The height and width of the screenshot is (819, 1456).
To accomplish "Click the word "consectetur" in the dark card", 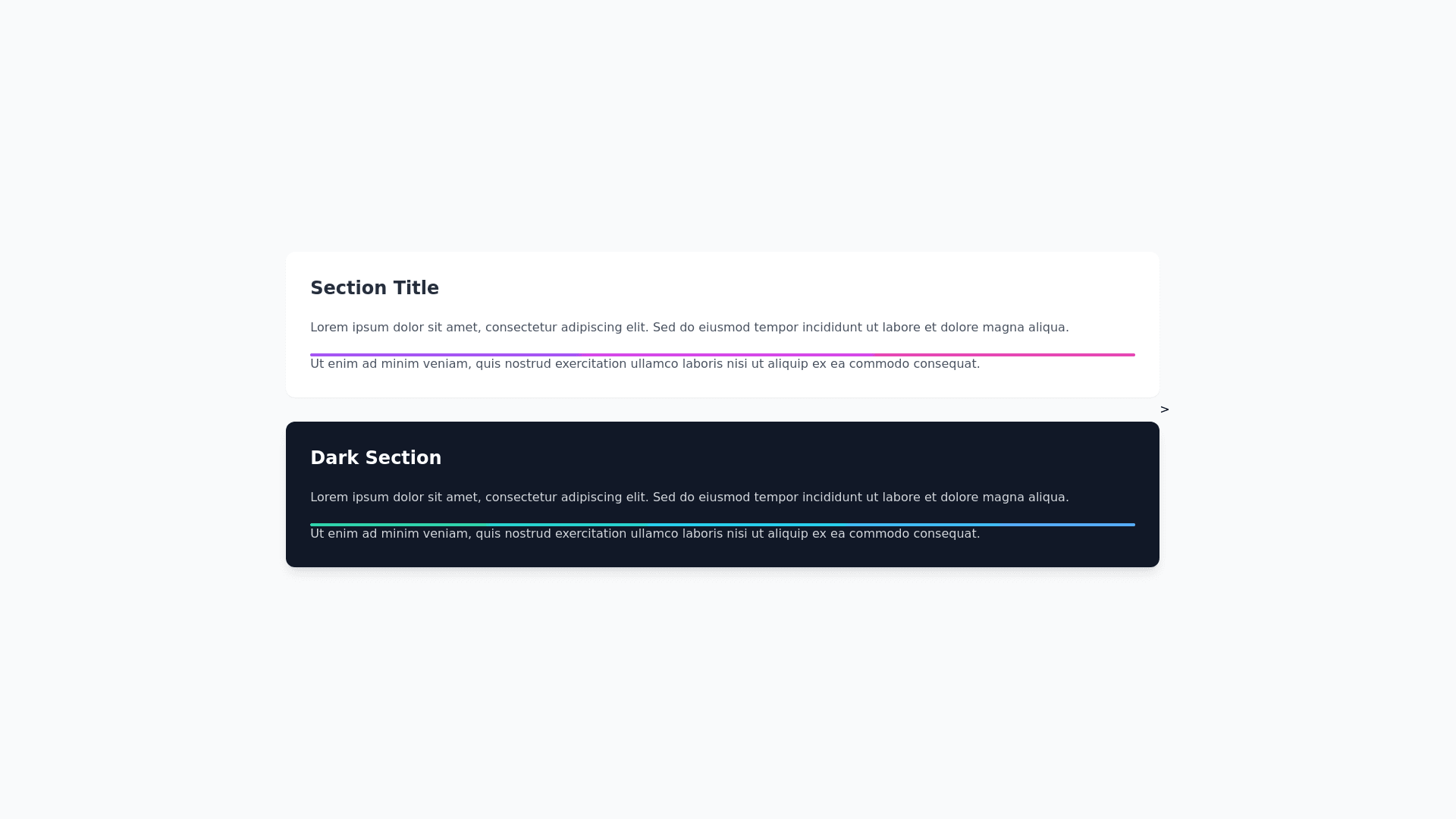I will (520, 497).
